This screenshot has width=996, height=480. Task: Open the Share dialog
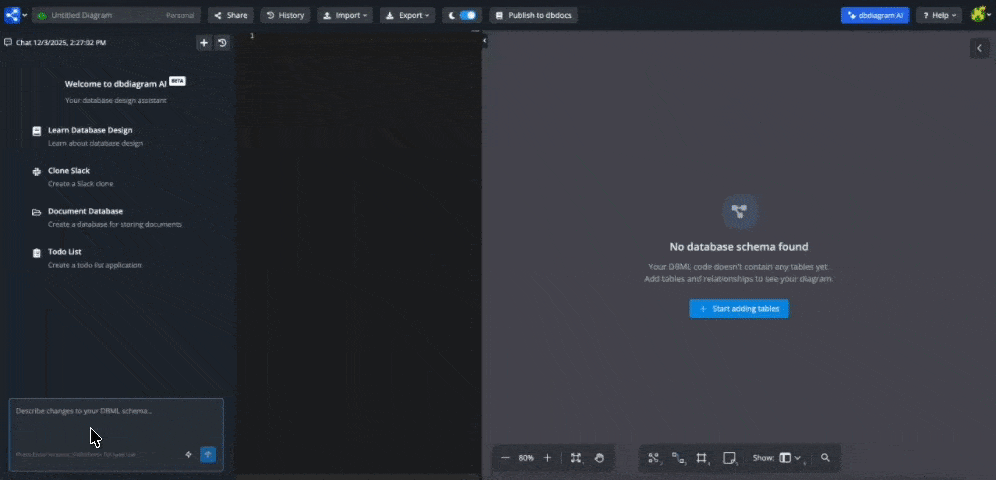click(x=231, y=15)
